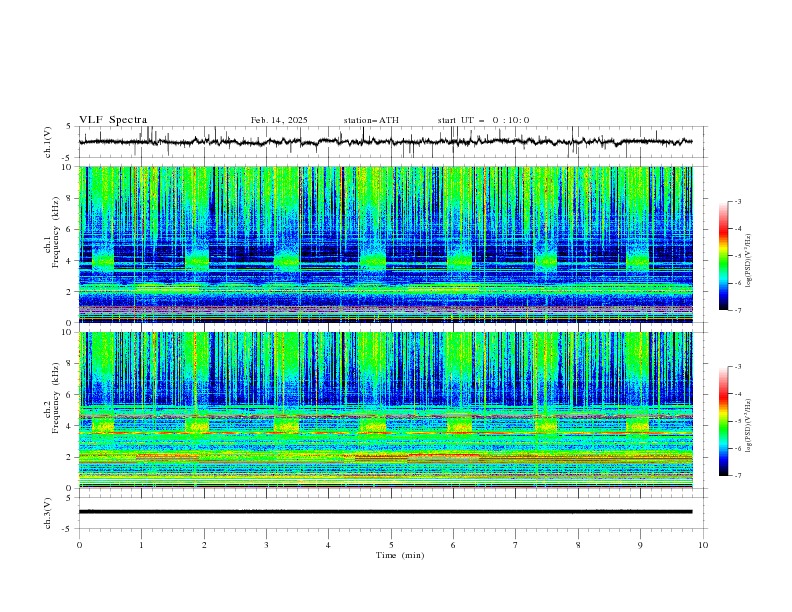Click the time axis tick label '10'
Viewport: 792px width, 612px height.
pyautogui.click(x=703, y=545)
